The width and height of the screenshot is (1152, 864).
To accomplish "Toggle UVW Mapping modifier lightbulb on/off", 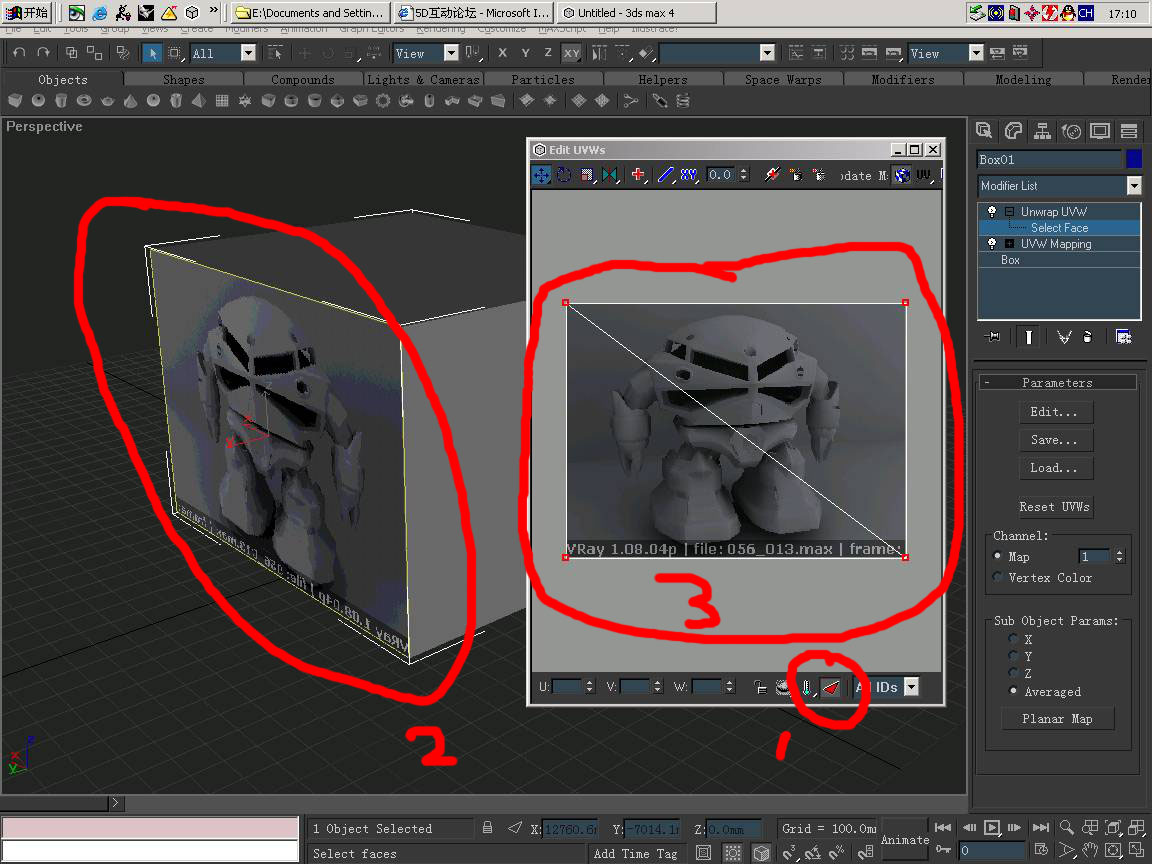I will point(992,243).
